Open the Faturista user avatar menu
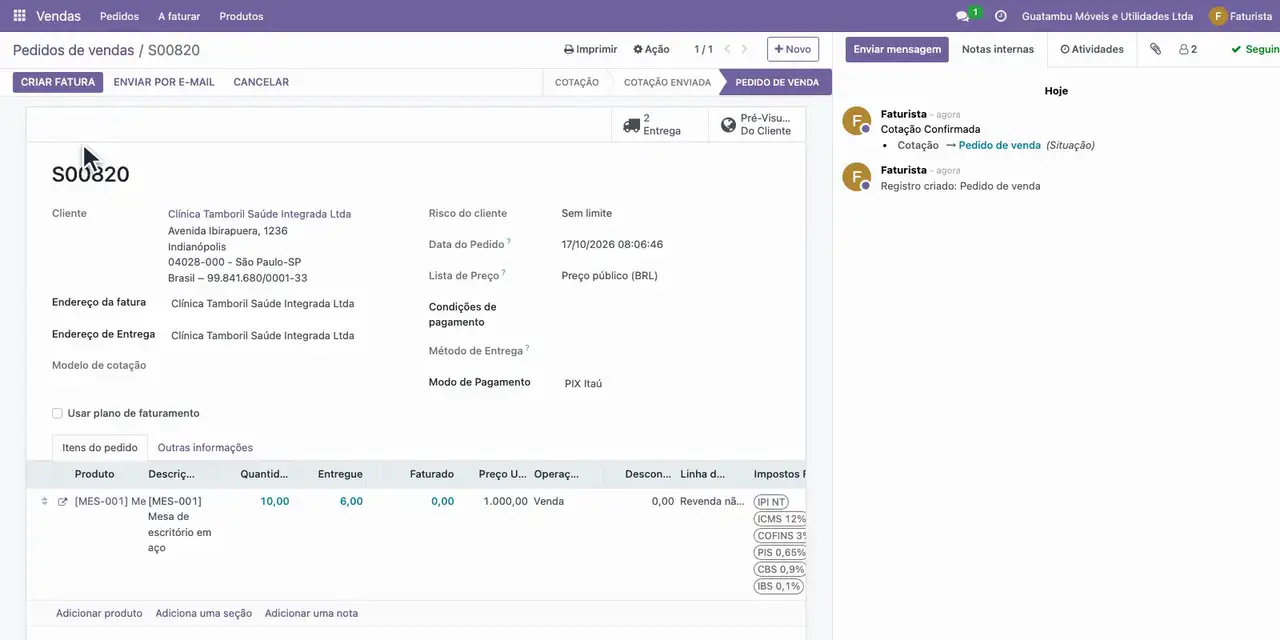 (1240, 16)
